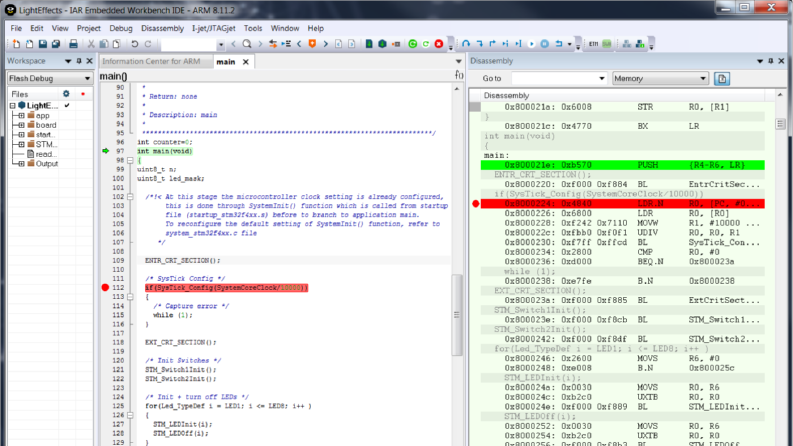This screenshot has height=446, width=793.
Task: Click the Step Into debug icon
Action: [x=479, y=44]
